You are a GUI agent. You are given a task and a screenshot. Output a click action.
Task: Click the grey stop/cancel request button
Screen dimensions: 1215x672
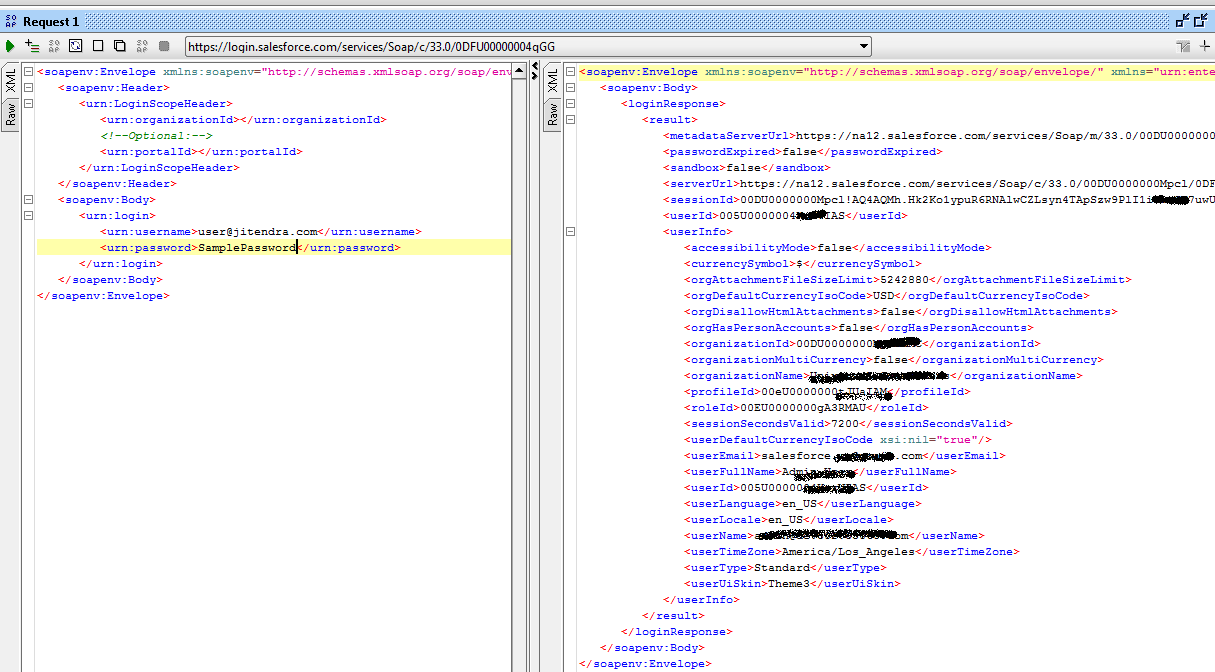tap(164, 46)
